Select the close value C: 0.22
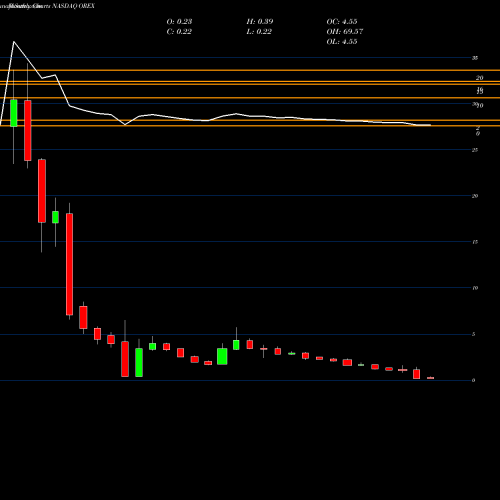The height and width of the screenshot is (500, 500). pos(179,31)
